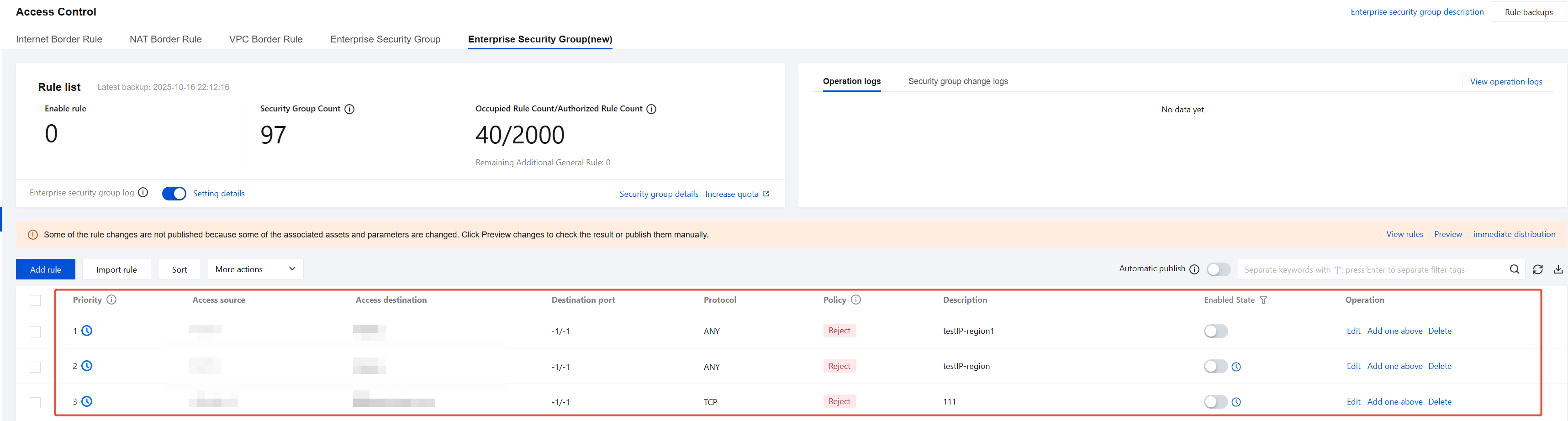Tick the select-all checkbox in table header
The width and height of the screenshot is (1568, 421).
tap(35, 300)
